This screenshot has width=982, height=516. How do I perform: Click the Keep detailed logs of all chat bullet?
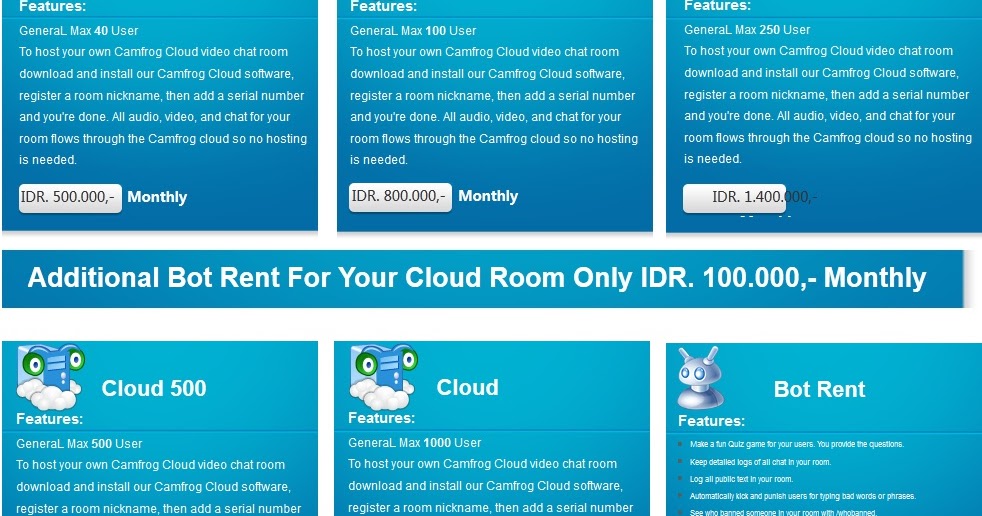[x=760, y=462]
